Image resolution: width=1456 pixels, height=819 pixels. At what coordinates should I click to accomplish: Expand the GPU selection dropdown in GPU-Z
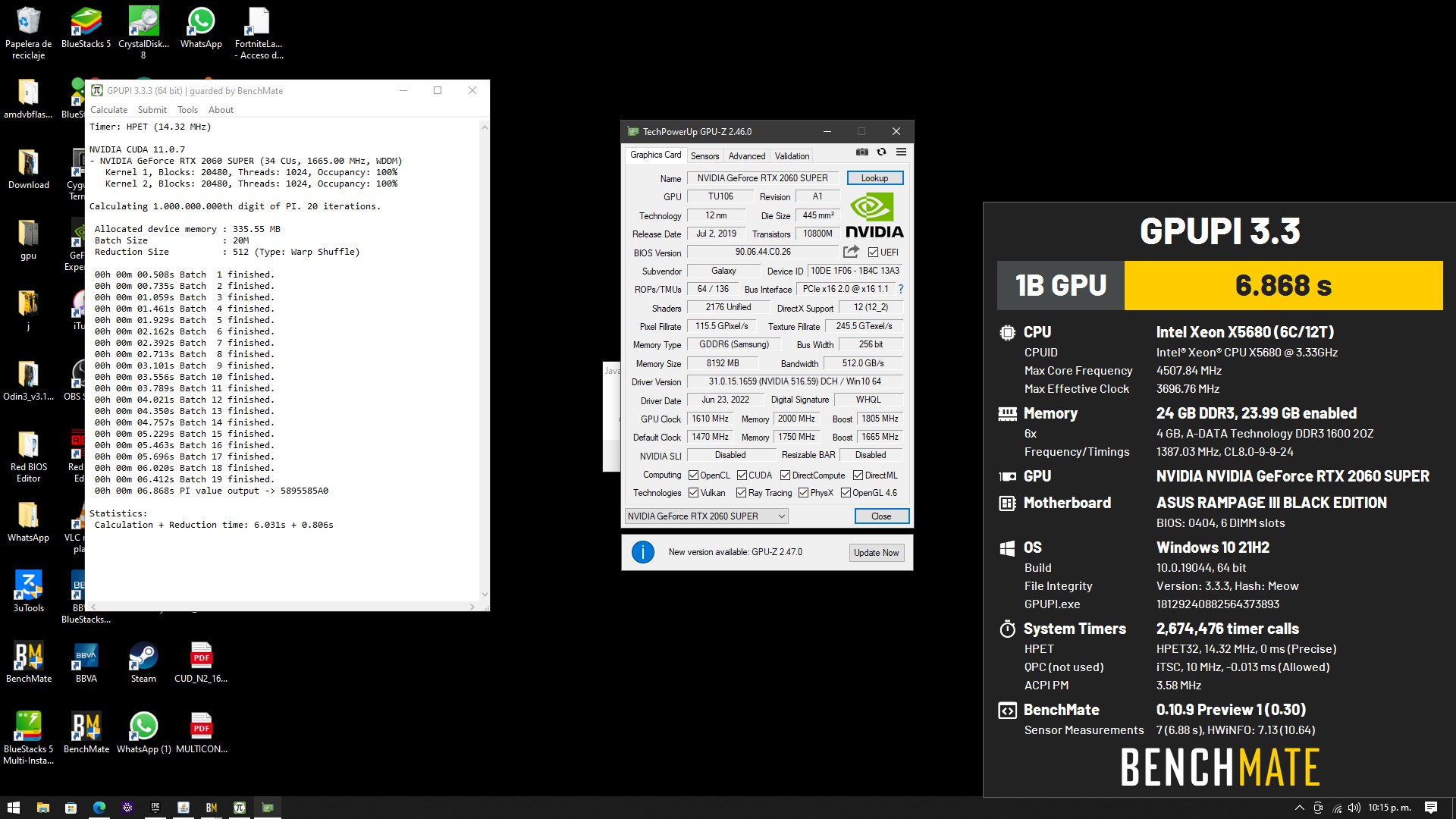coord(706,516)
